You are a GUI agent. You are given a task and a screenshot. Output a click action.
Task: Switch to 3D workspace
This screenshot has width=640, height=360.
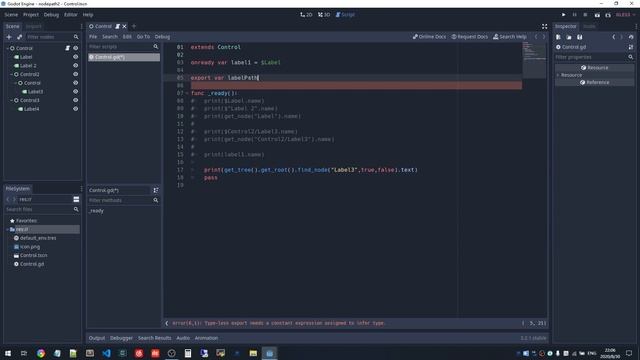324,15
